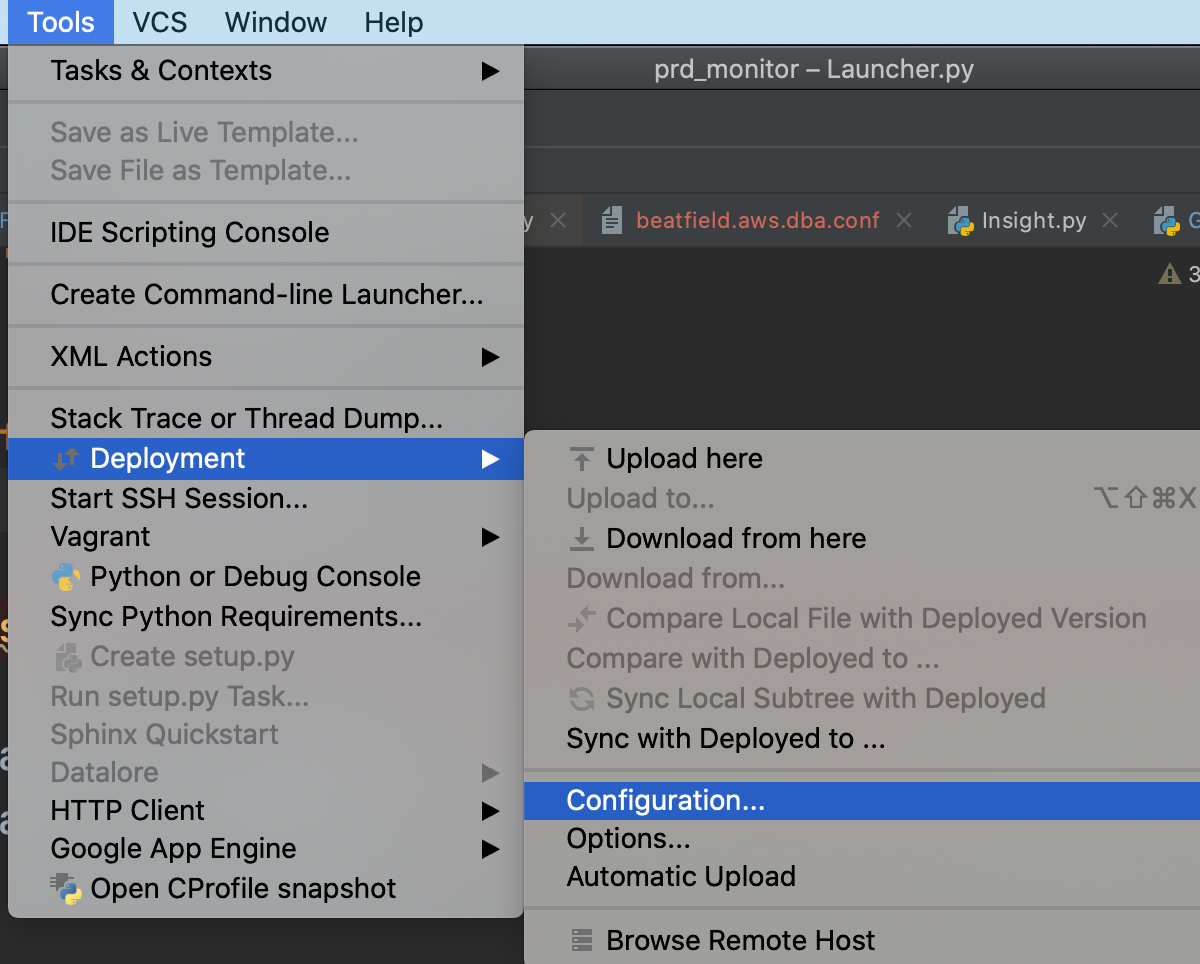Screen dimensions: 1200x964
Task: Click the Tasks & Contexts submenu arrow
Action: (490, 71)
